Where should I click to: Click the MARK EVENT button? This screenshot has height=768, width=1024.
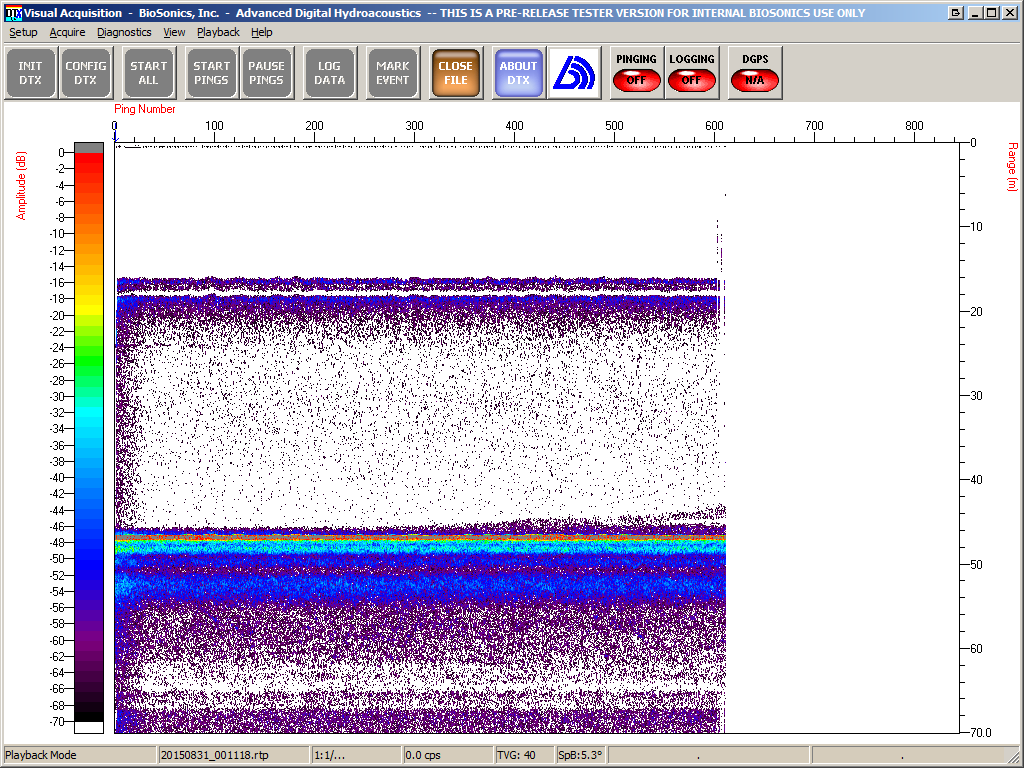(392, 73)
